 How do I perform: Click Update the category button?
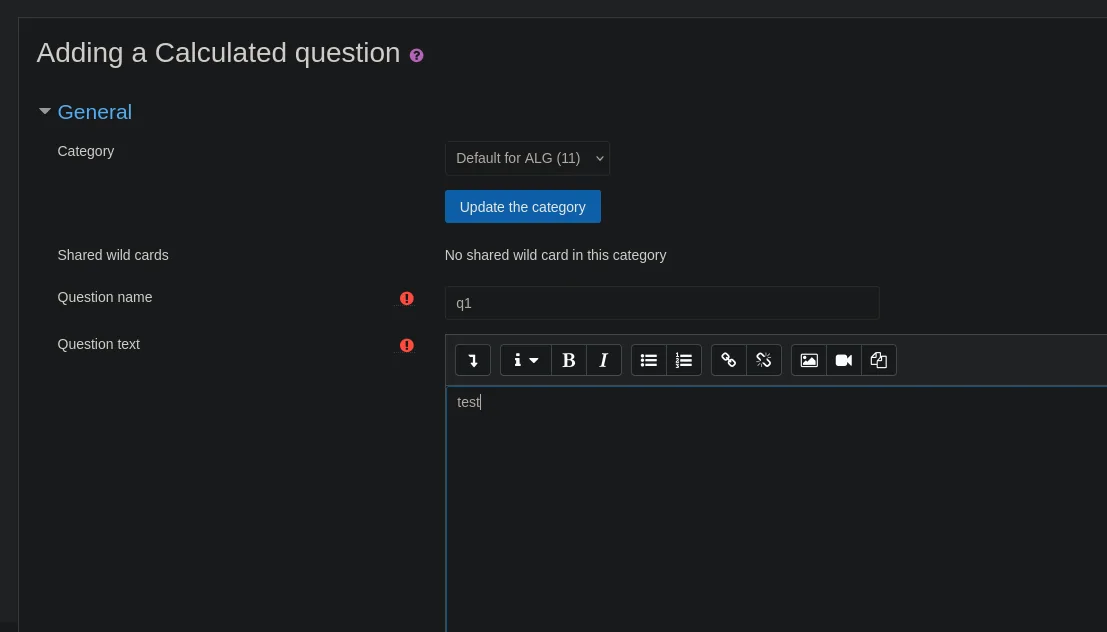click(522, 207)
